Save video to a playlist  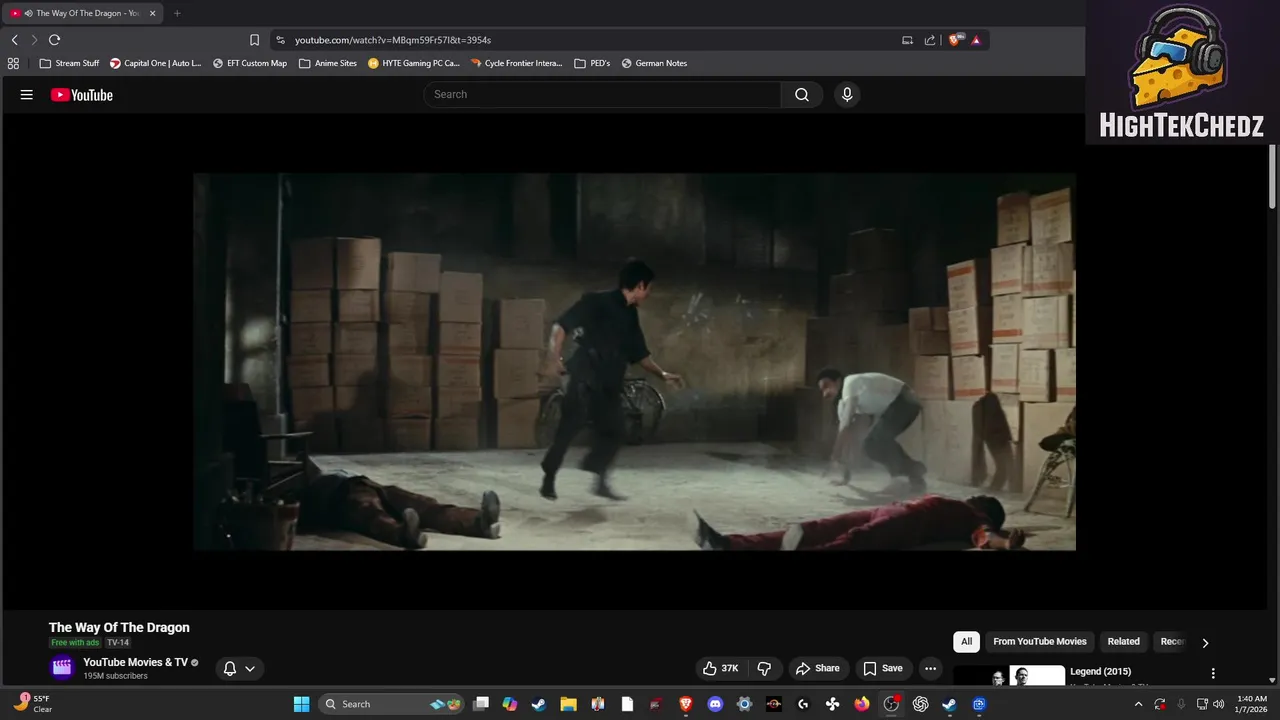pos(882,668)
